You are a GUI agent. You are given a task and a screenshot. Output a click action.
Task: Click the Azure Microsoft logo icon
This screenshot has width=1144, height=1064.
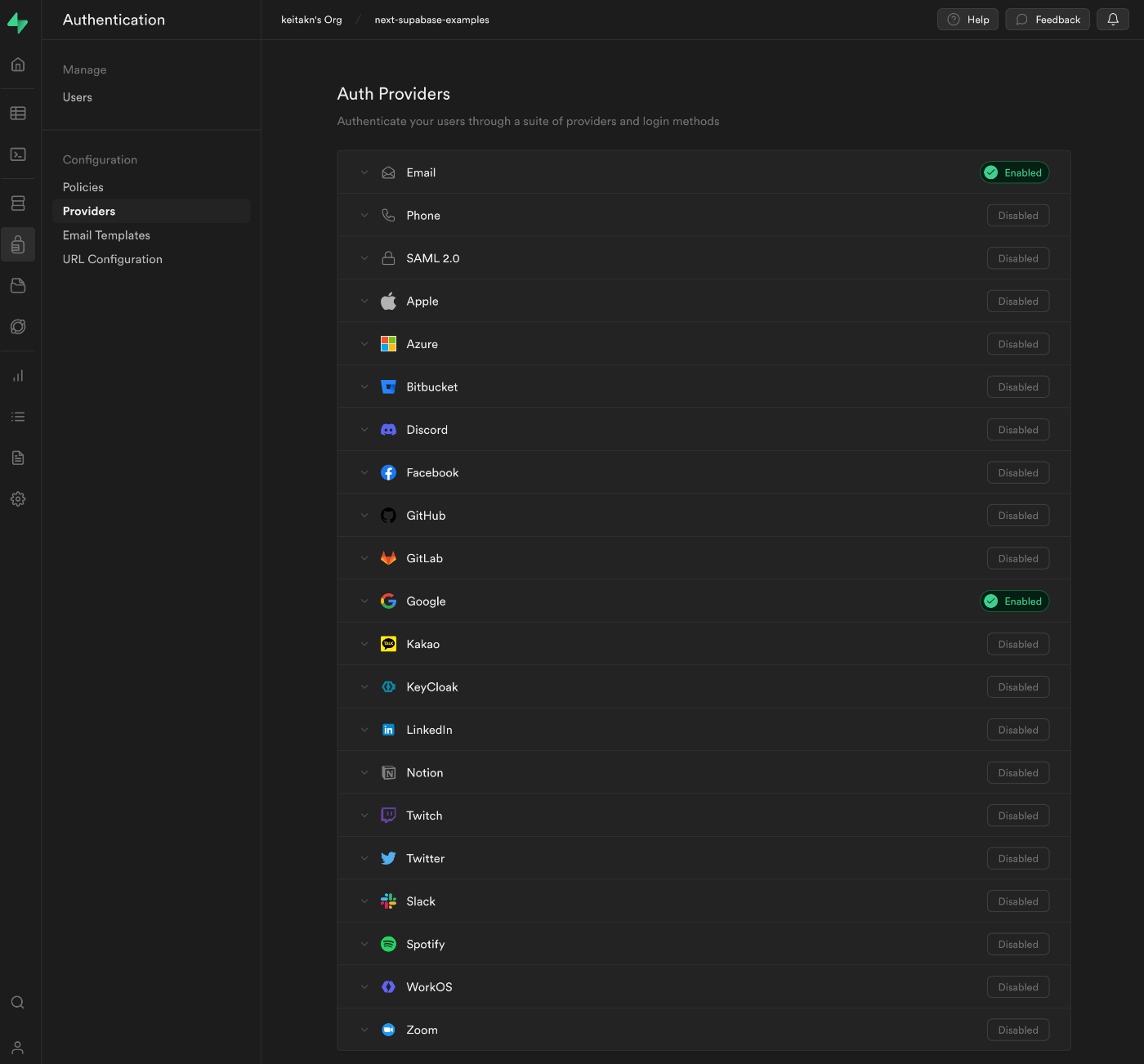(389, 344)
